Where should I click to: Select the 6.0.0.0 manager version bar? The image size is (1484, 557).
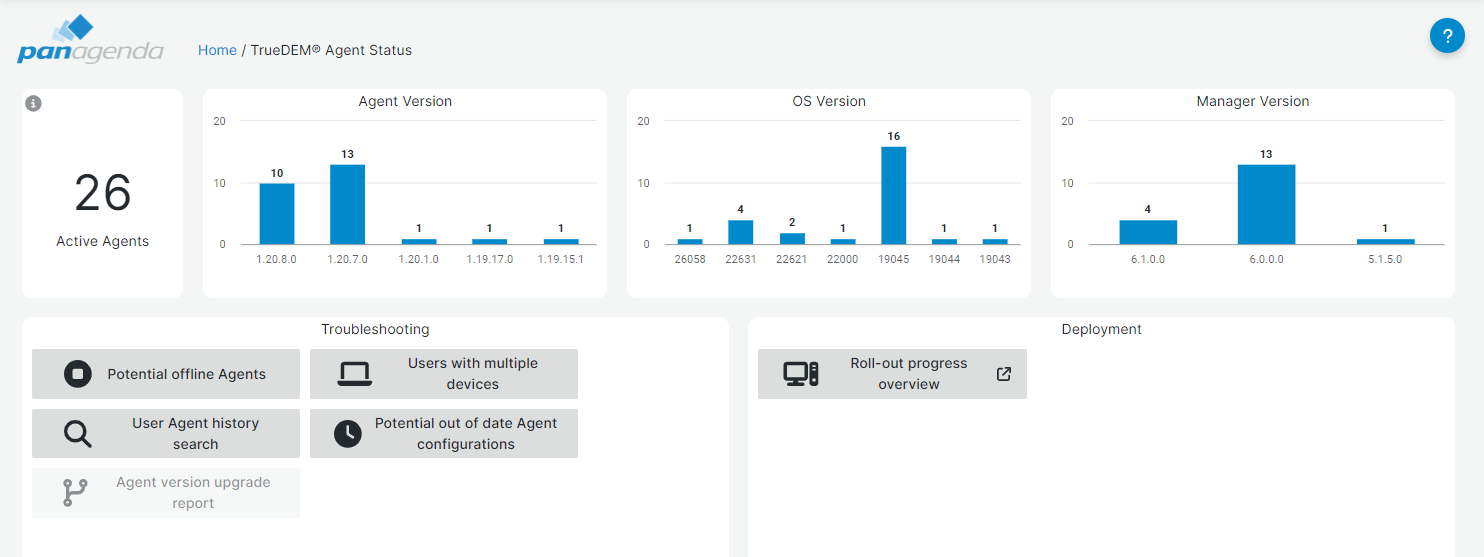click(1266, 205)
